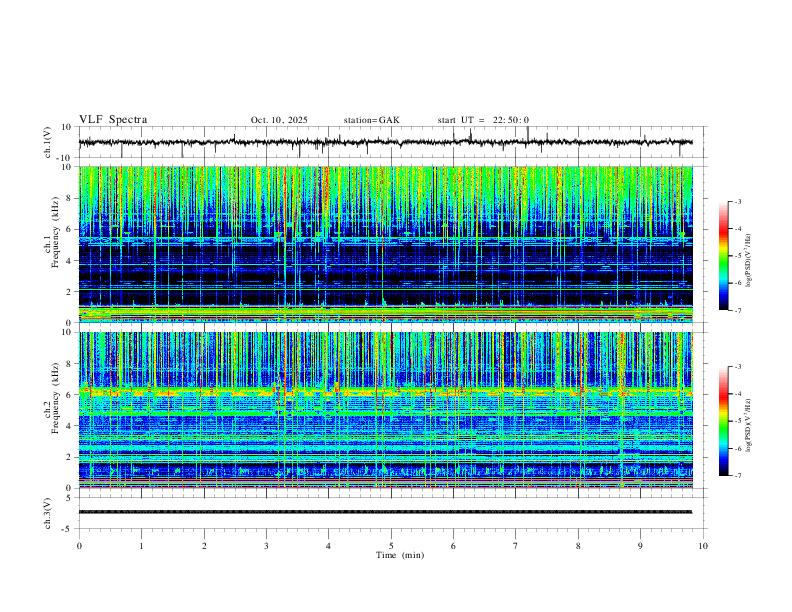Select the "start UT = 22:50:0" header text

click(483, 120)
